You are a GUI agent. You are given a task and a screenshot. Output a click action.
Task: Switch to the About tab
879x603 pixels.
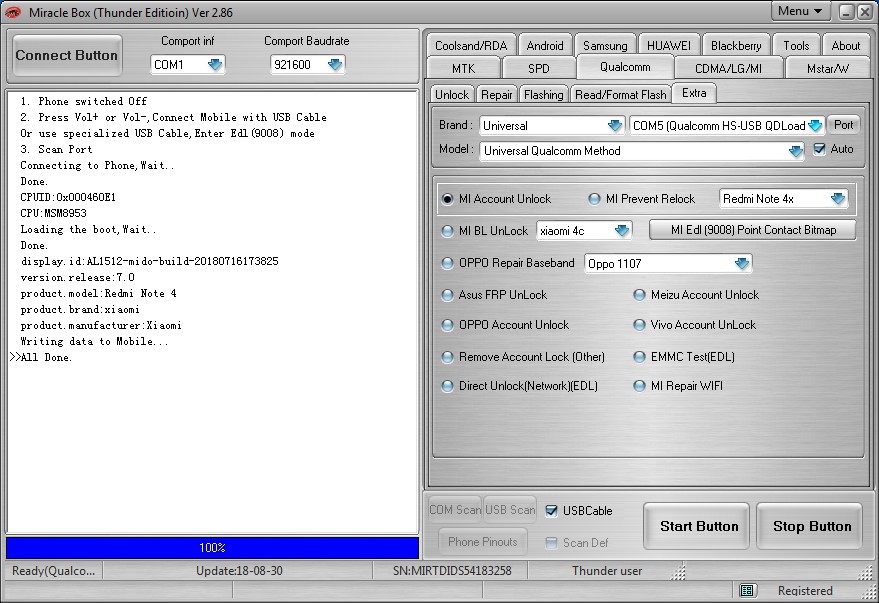tap(845, 46)
